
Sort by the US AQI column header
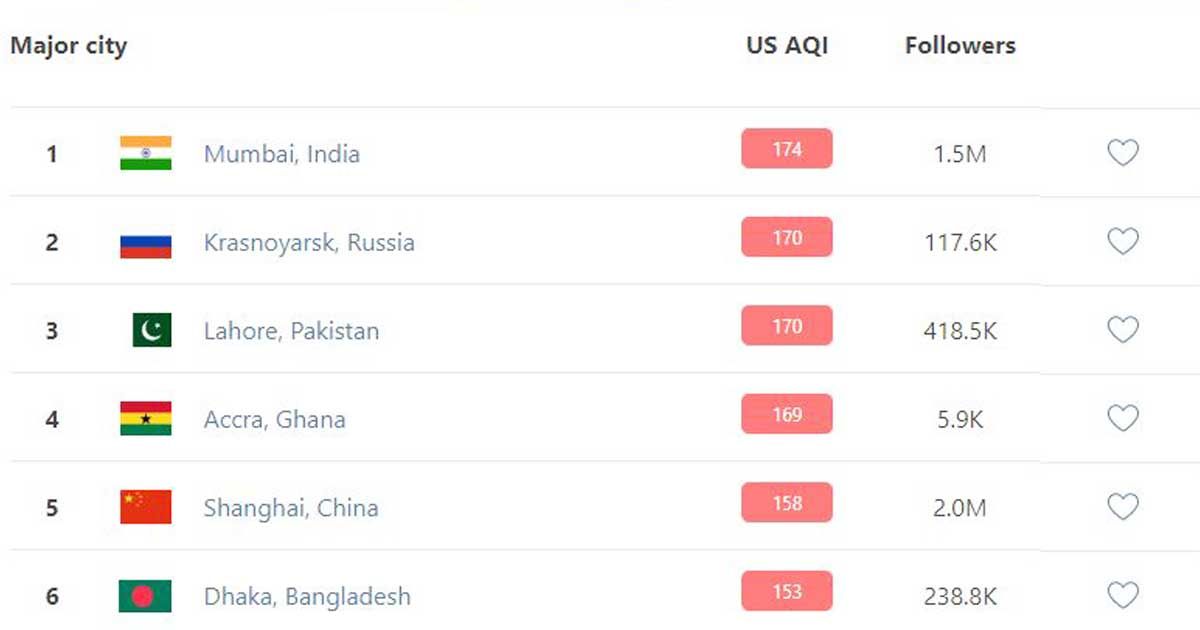(787, 45)
